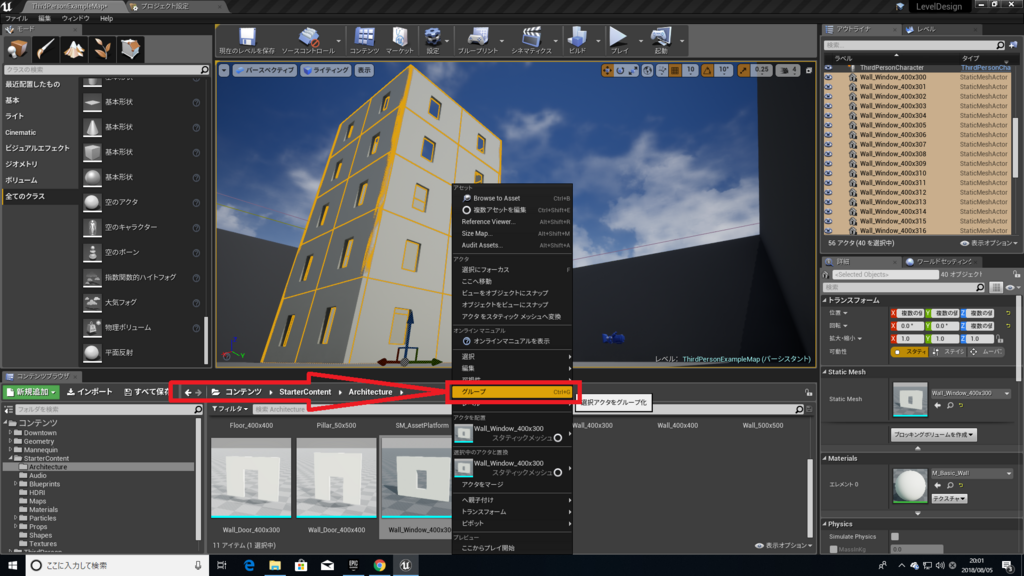Toggle scale snapping icon

[743, 70]
